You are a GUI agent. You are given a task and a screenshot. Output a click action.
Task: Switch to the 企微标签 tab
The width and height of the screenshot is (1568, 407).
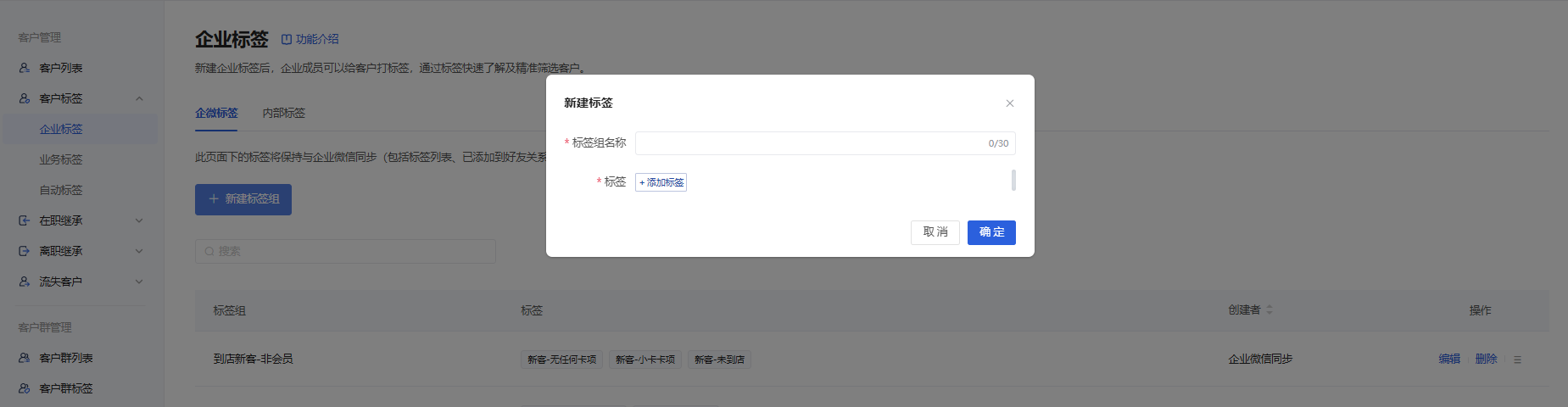tap(216, 113)
